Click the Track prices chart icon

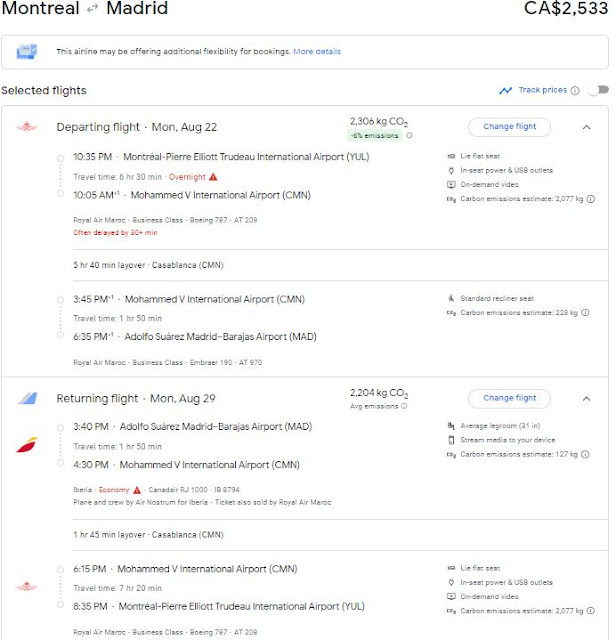[x=505, y=91]
